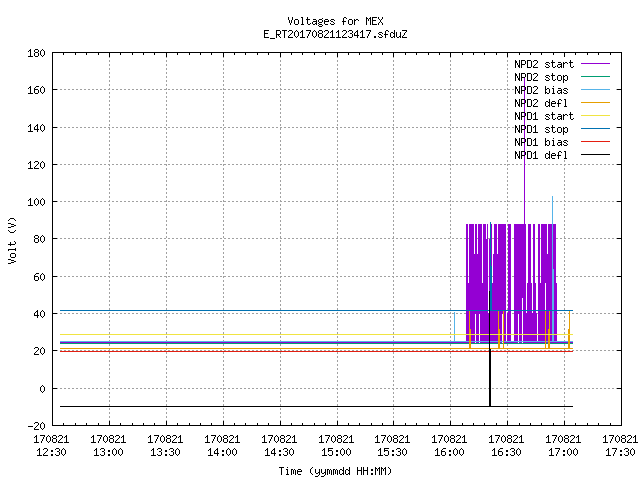Click the y-axis tick value -20
Viewport: 640px width, 480px height.
(x=36, y=426)
